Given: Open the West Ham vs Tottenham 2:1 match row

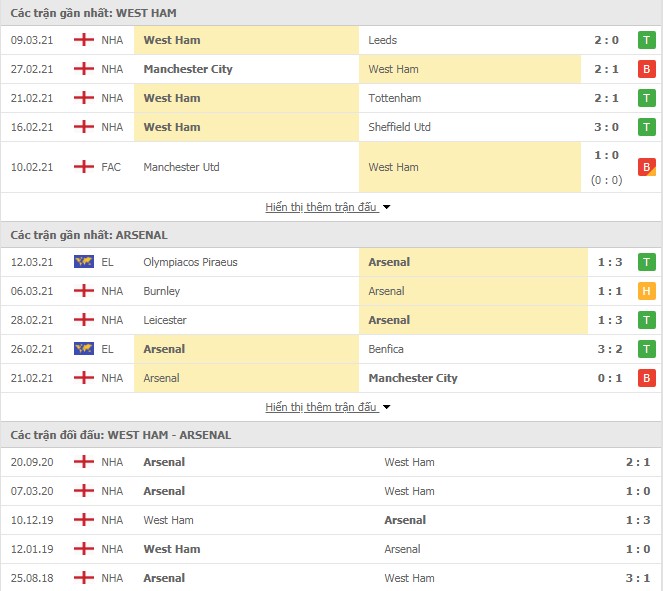Looking at the screenshot, I should (332, 98).
